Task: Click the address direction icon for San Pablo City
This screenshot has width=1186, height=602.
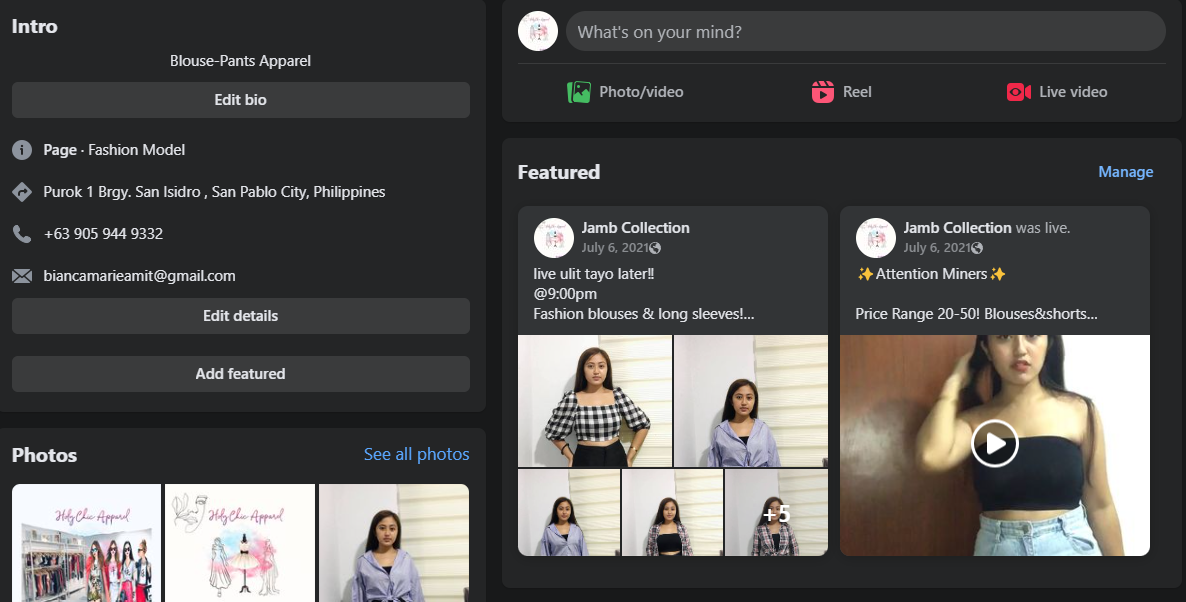Action: [x=22, y=192]
